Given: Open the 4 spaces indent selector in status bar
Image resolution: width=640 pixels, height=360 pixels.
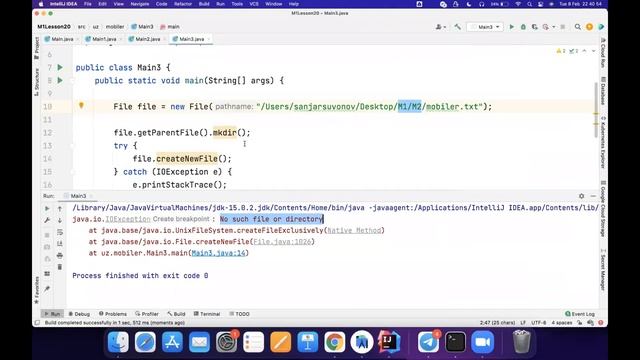Looking at the screenshot, I should point(562,323).
